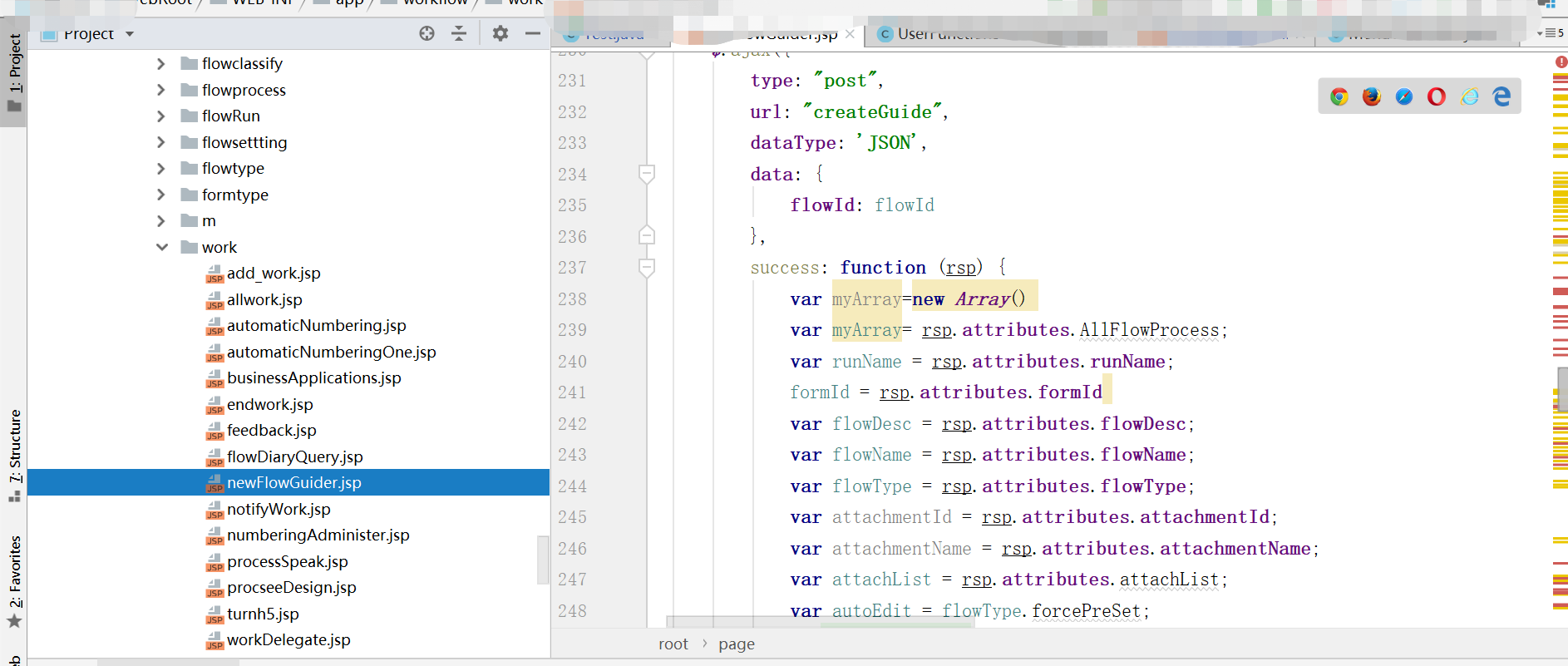Expand the m folder
1568x666 pixels.
(161, 221)
